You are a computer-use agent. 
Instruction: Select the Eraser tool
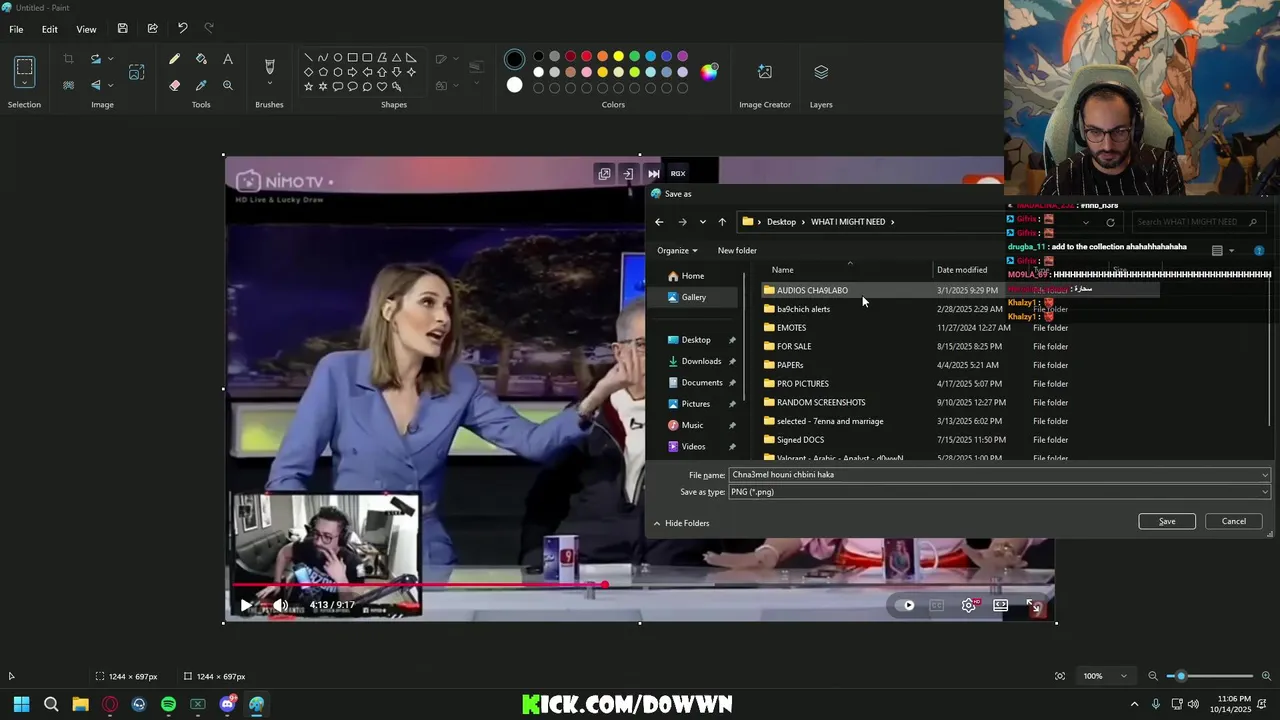175,86
